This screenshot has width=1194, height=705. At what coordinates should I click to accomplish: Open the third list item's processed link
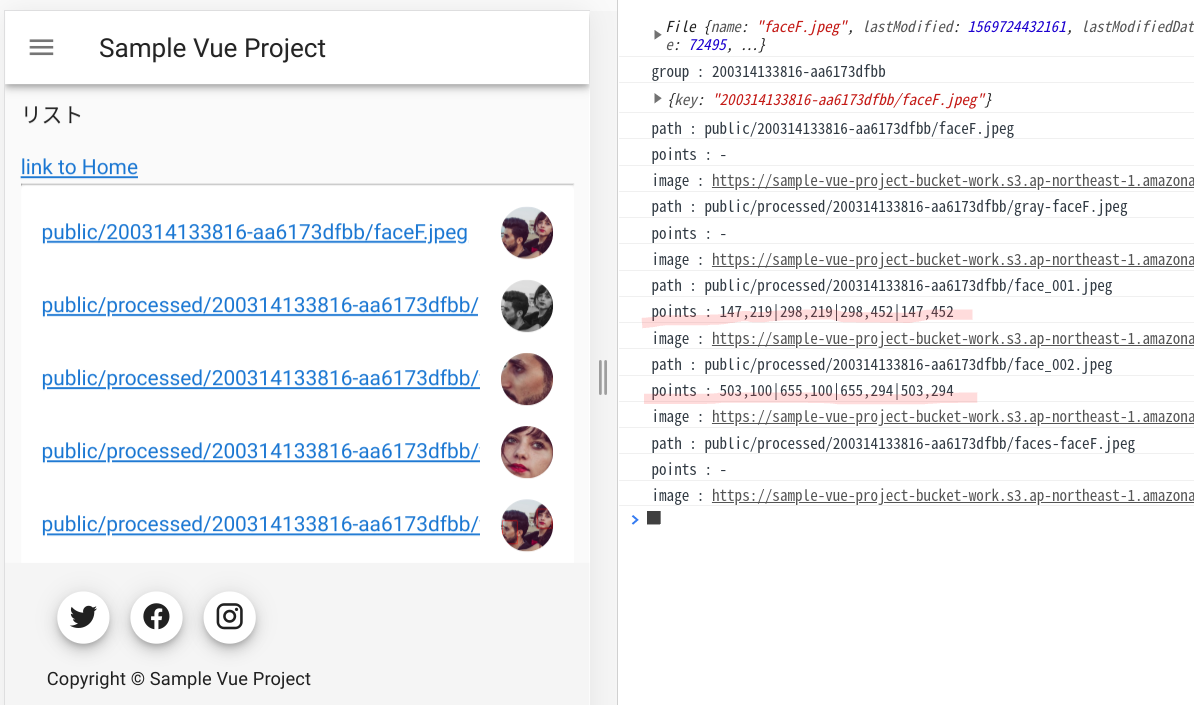point(260,379)
